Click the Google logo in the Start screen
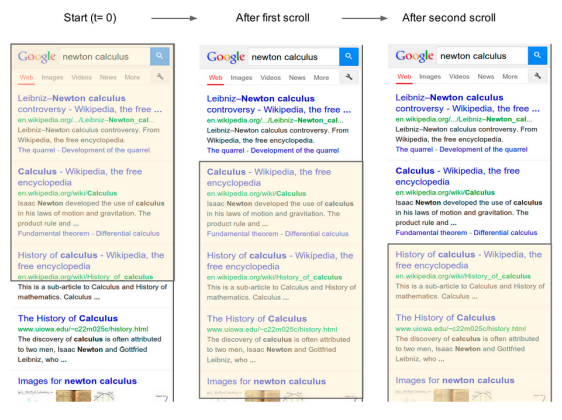 pyautogui.click(x=37, y=57)
